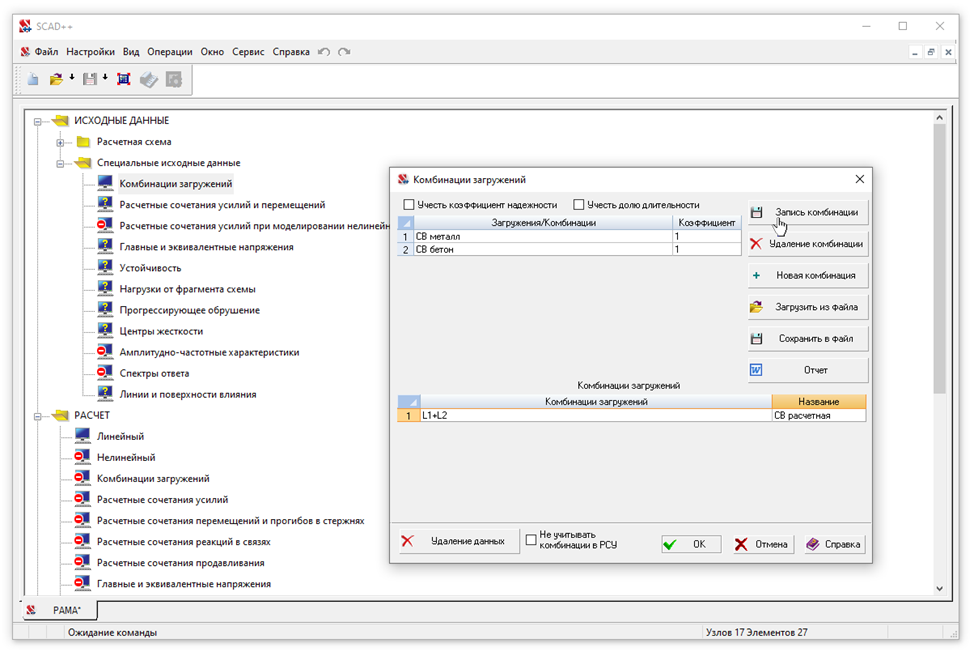This screenshot has width=974, height=652.
Task: Click the Отмена button
Action: pyautogui.click(x=763, y=545)
